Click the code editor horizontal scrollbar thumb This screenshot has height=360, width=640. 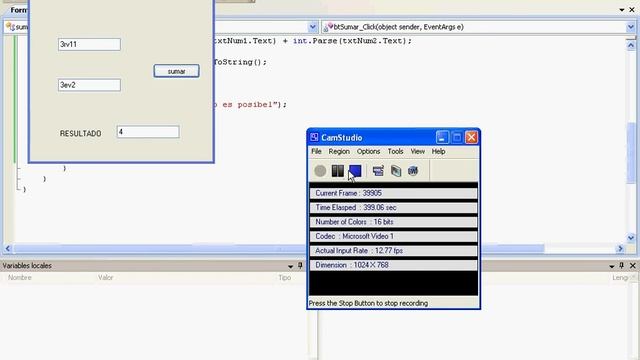click(279, 248)
